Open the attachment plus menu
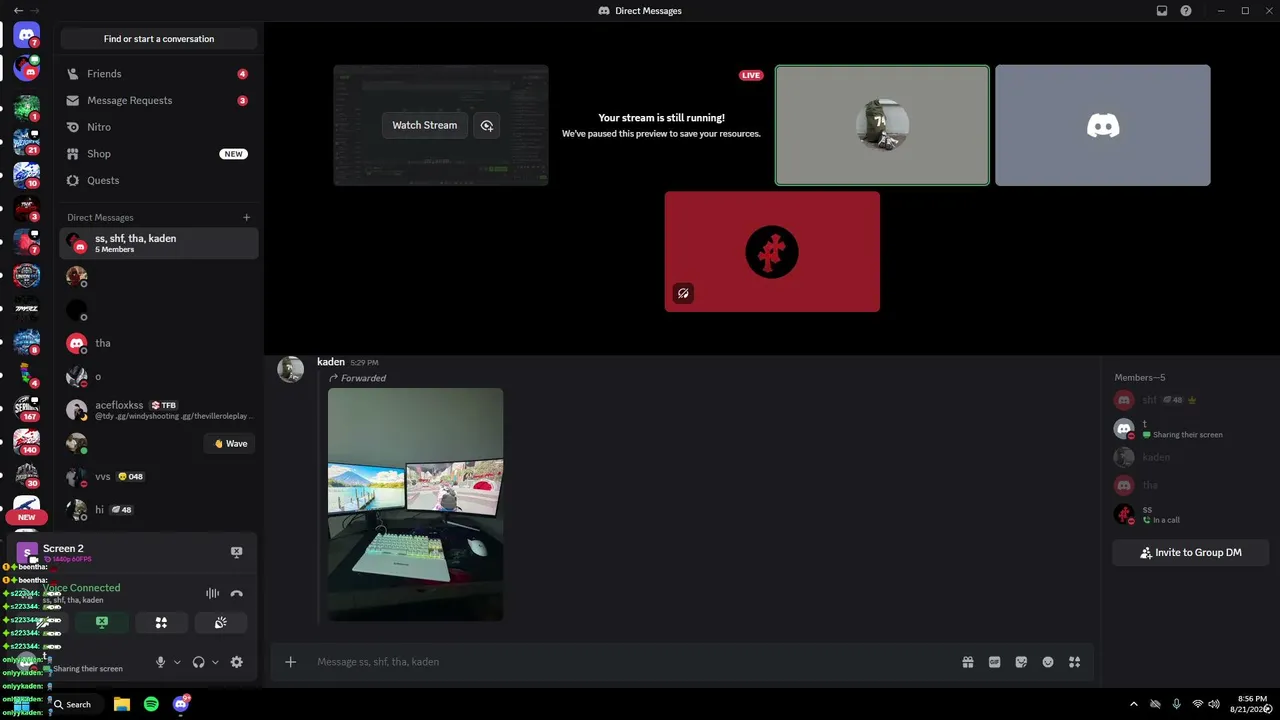This screenshot has width=1280, height=720. [291, 662]
